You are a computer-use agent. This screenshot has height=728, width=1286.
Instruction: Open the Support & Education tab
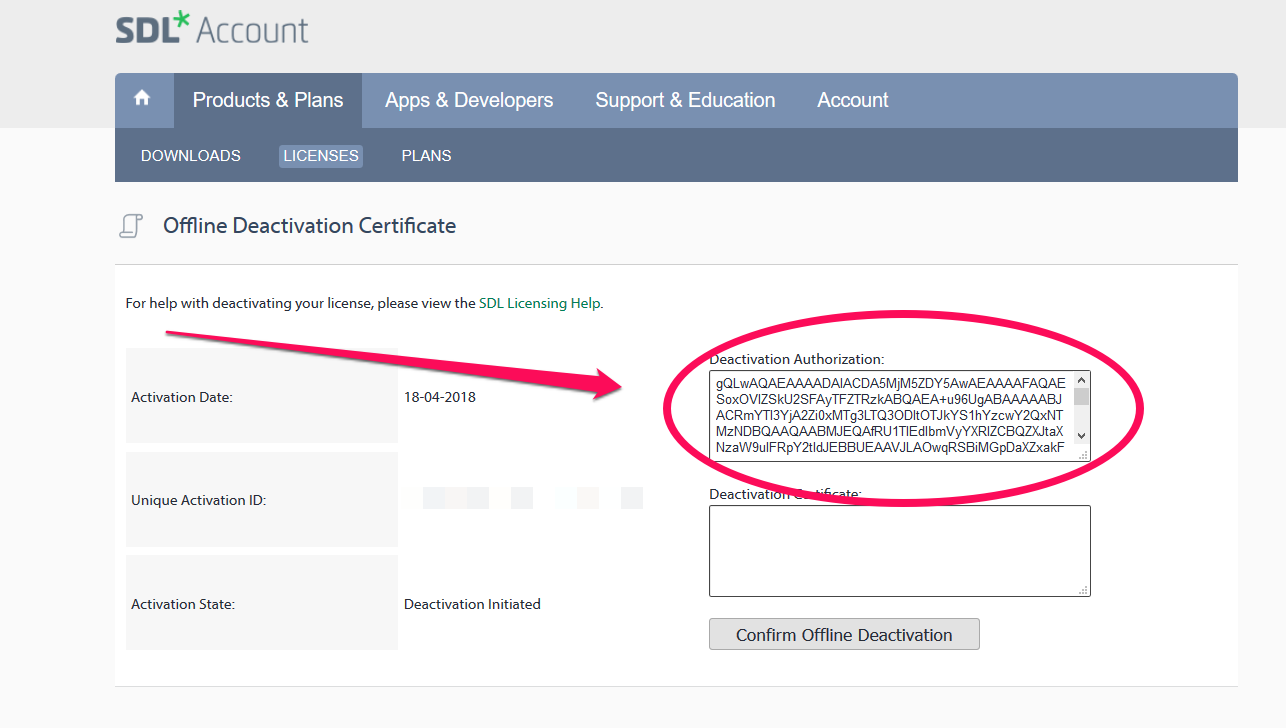pyautogui.click(x=685, y=100)
